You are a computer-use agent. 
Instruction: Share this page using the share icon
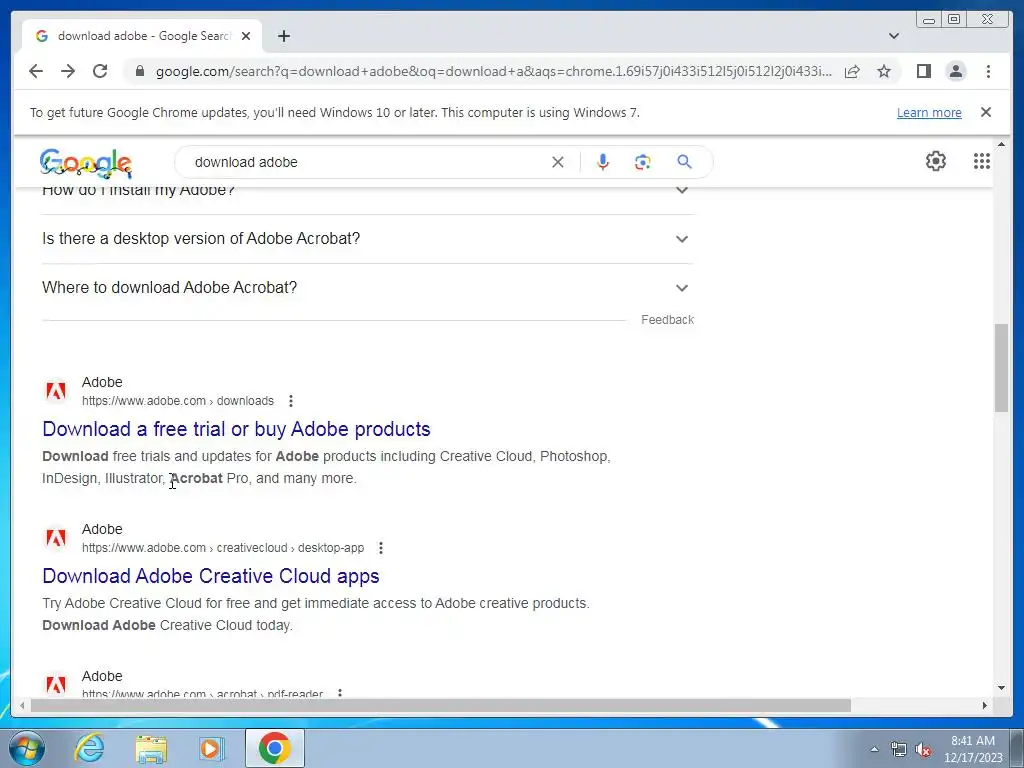(x=852, y=71)
